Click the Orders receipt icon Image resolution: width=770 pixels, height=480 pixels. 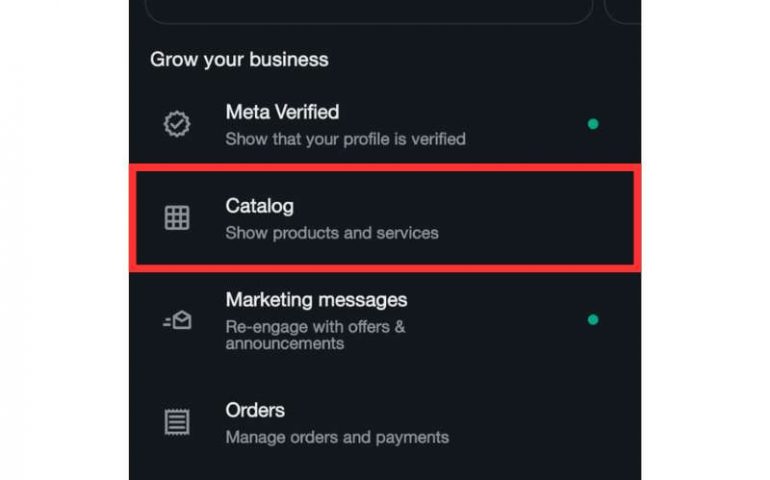coord(177,422)
